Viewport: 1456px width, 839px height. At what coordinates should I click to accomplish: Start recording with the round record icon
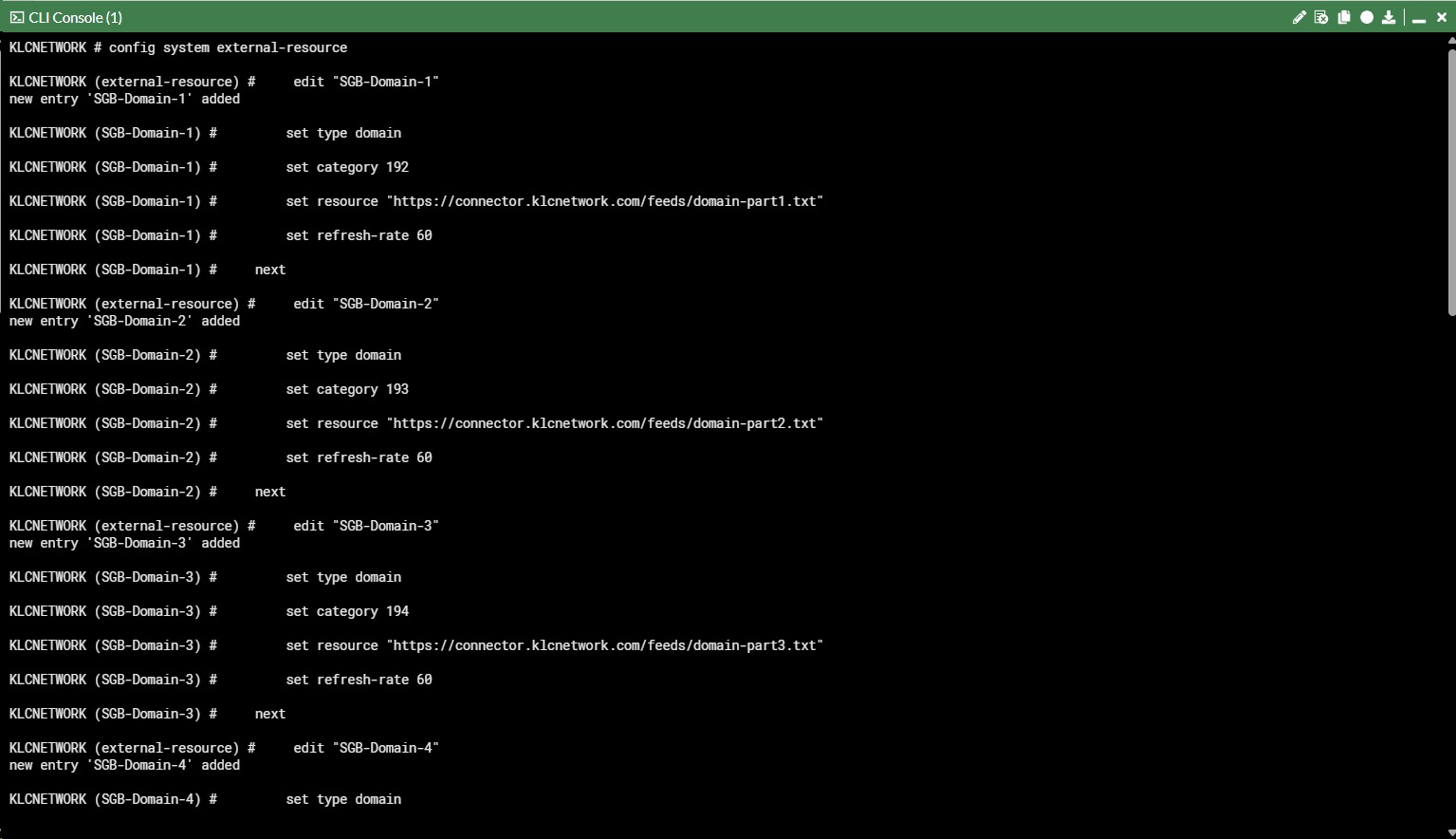coord(1367,17)
